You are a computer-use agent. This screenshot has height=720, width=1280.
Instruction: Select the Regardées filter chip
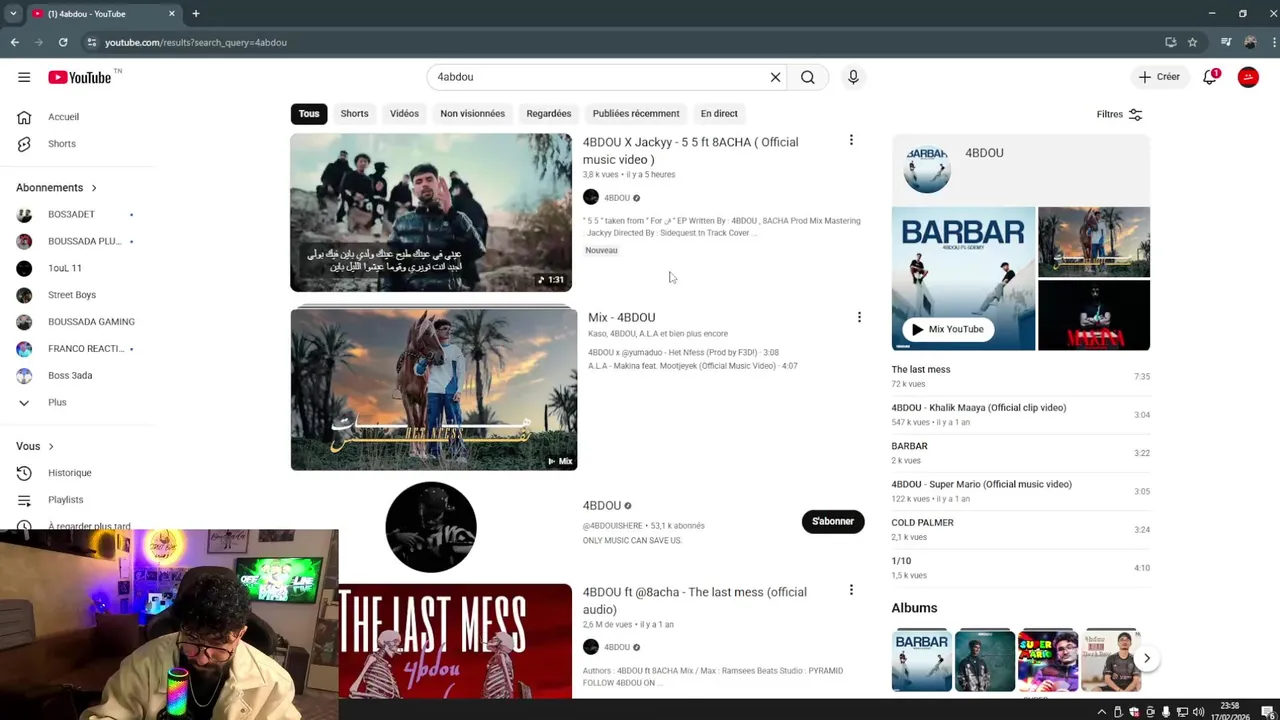click(549, 114)
